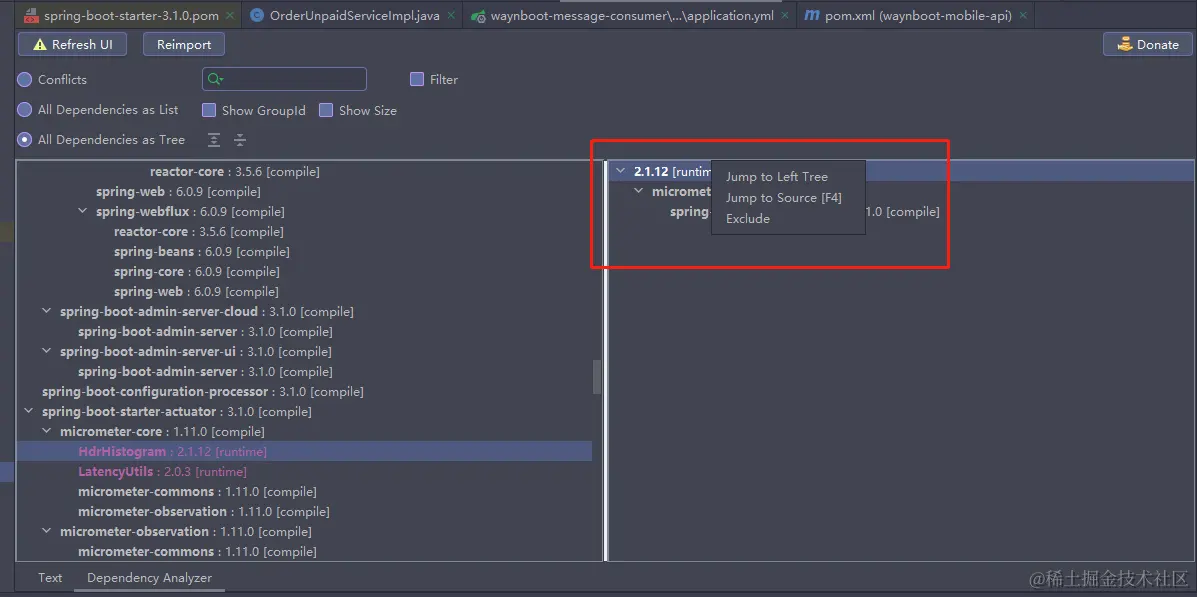The width and height of the screenshot is (1197, 597).
Task: Close the spring-boot-starter-3.1.0.pom tab
Action: pyautogui.click(x=231, y=15)
